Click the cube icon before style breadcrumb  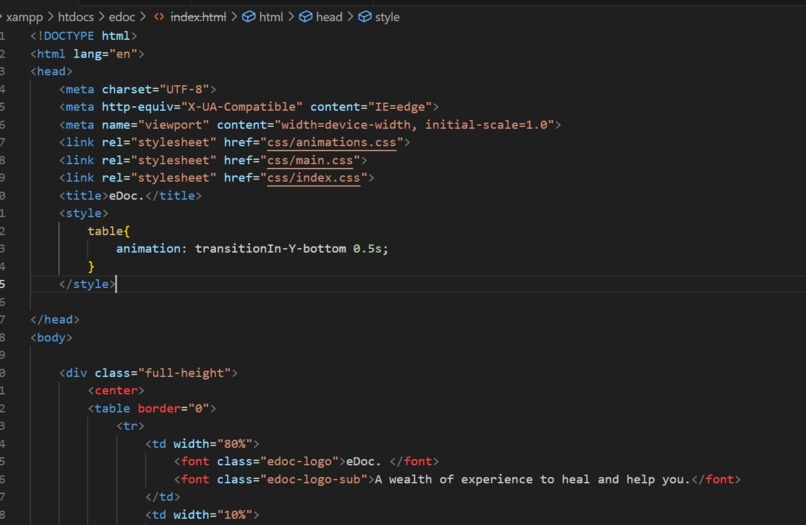click(x=364, y=17)
